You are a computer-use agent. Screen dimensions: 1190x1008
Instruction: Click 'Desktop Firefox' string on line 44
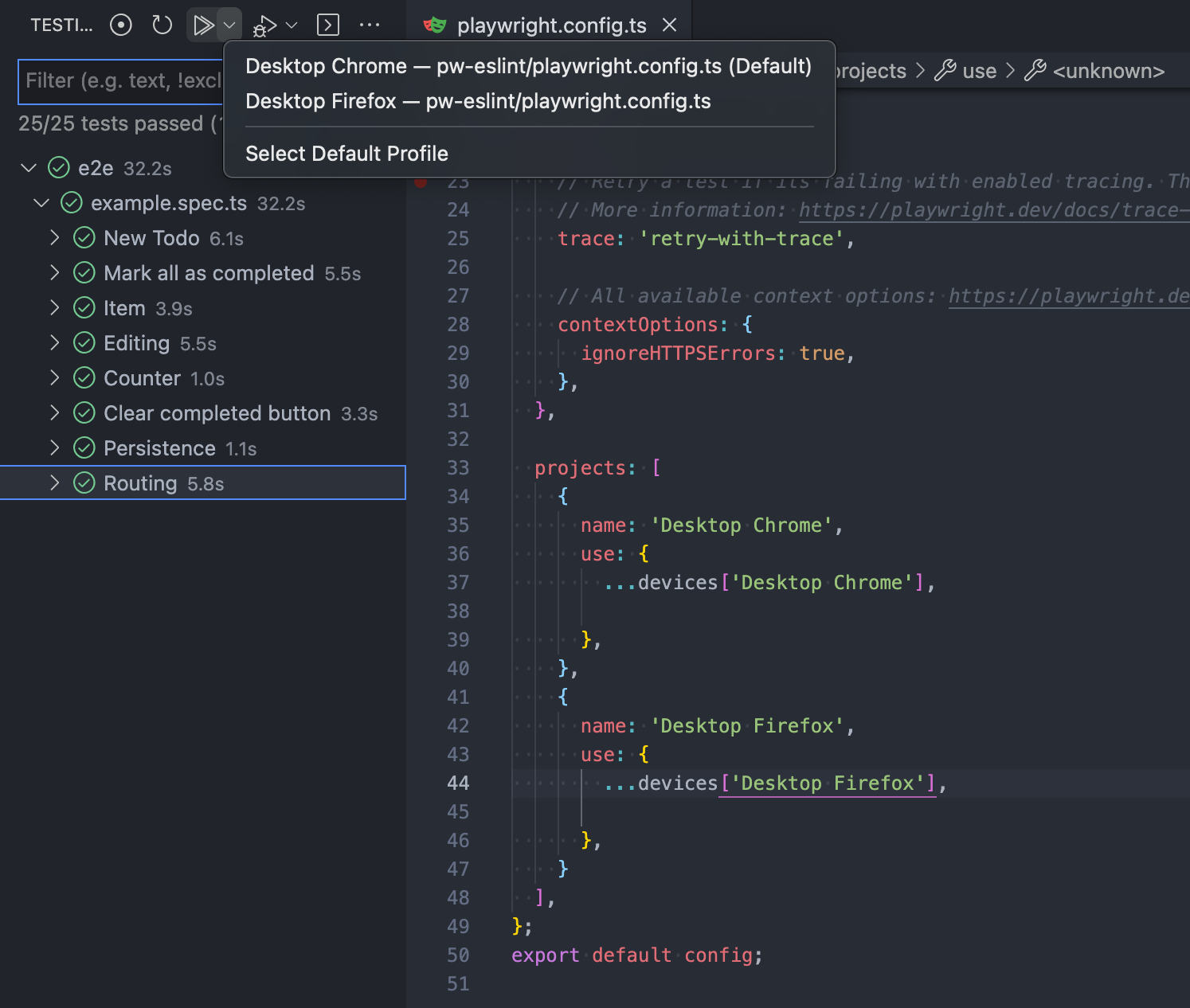click(828, 783)
